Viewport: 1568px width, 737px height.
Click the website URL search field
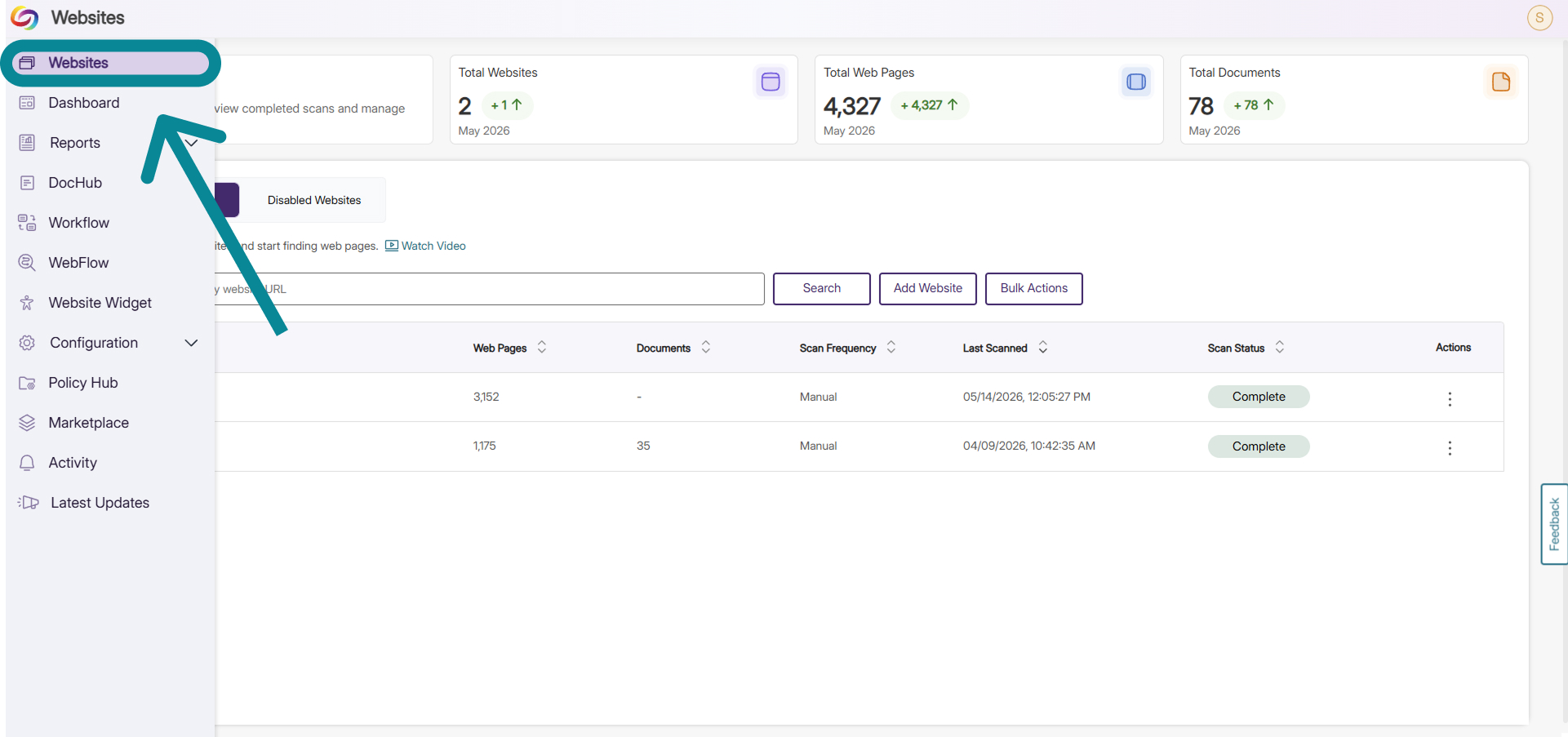click(490, 289)
